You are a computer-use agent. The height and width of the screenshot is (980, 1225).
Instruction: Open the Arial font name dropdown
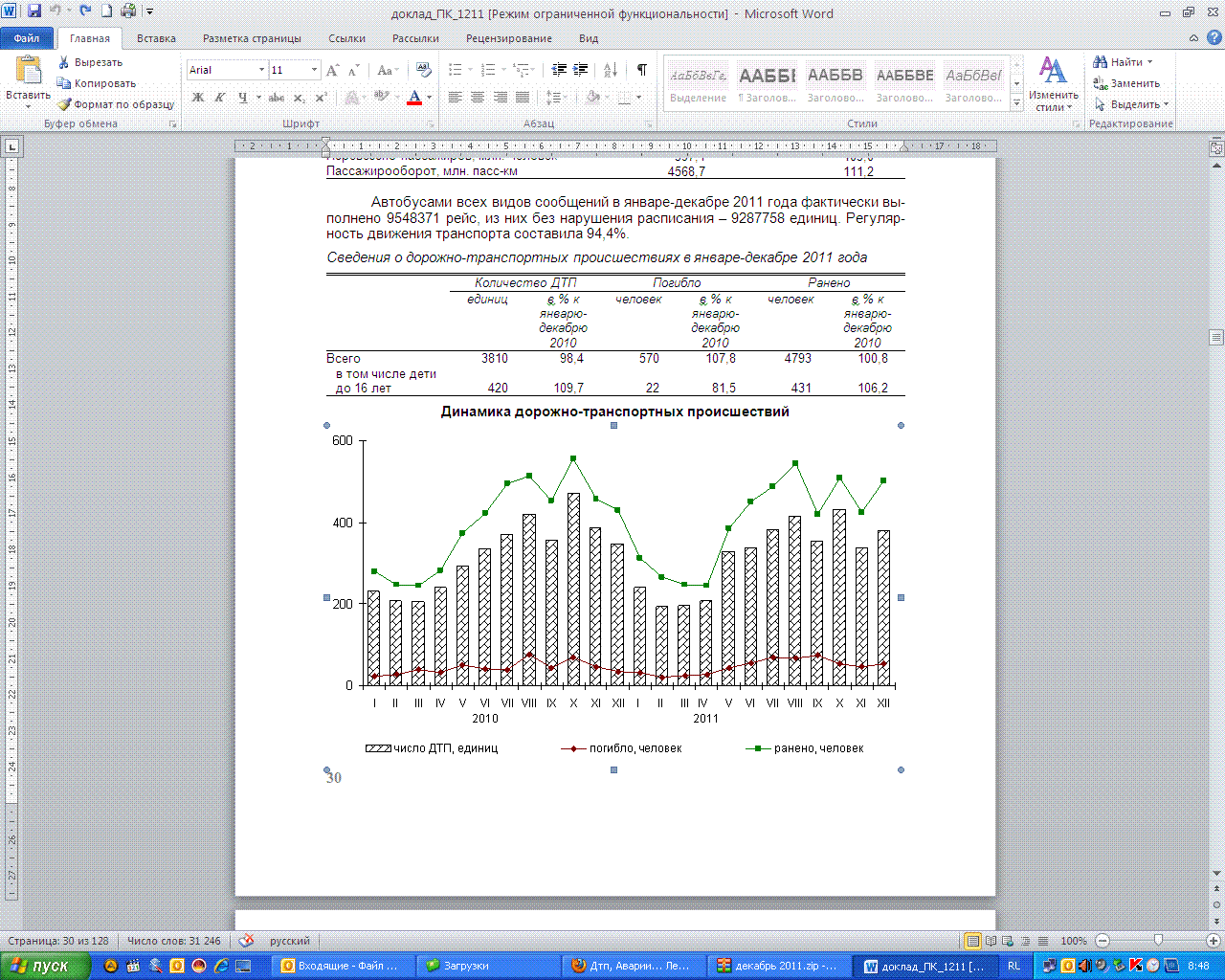[x=261, y=70]
